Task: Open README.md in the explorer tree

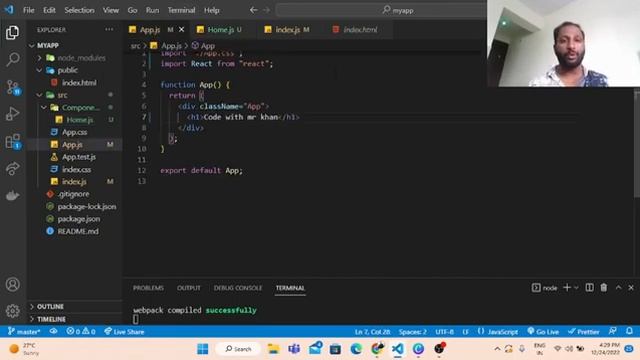Action: point(78,231)
